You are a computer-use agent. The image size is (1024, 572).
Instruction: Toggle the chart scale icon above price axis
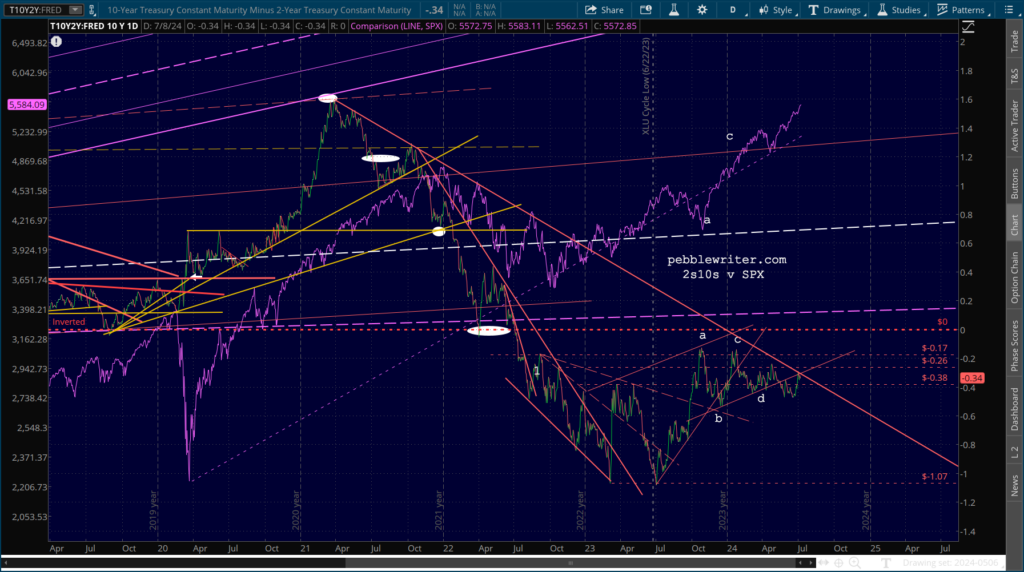(968, 27)
